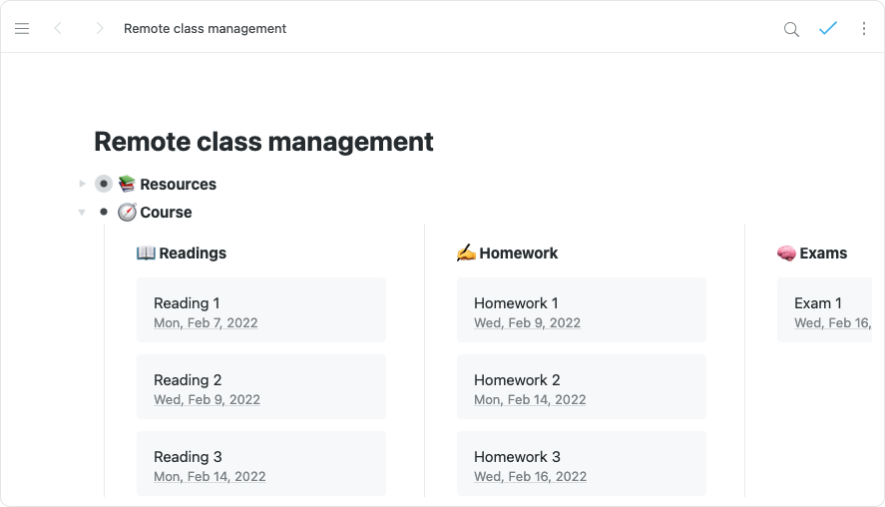Click the back navigation arrow

point(58,29)
